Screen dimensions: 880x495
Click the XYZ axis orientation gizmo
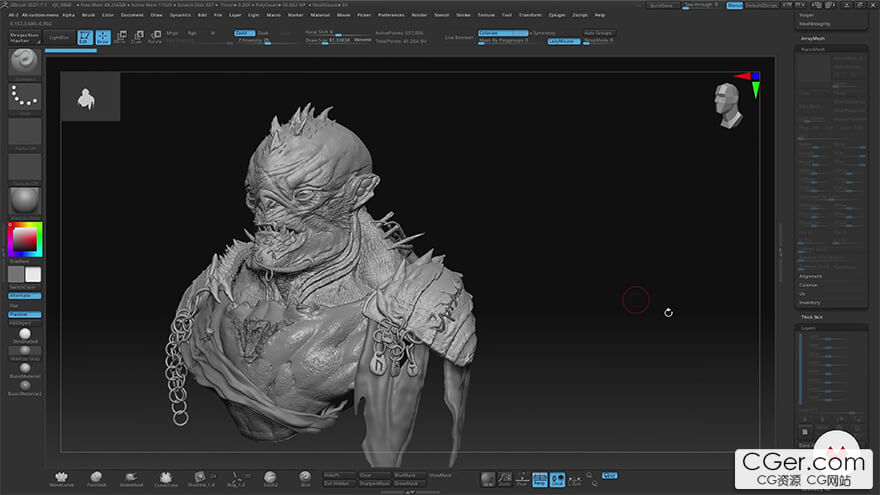coord(751,84)
